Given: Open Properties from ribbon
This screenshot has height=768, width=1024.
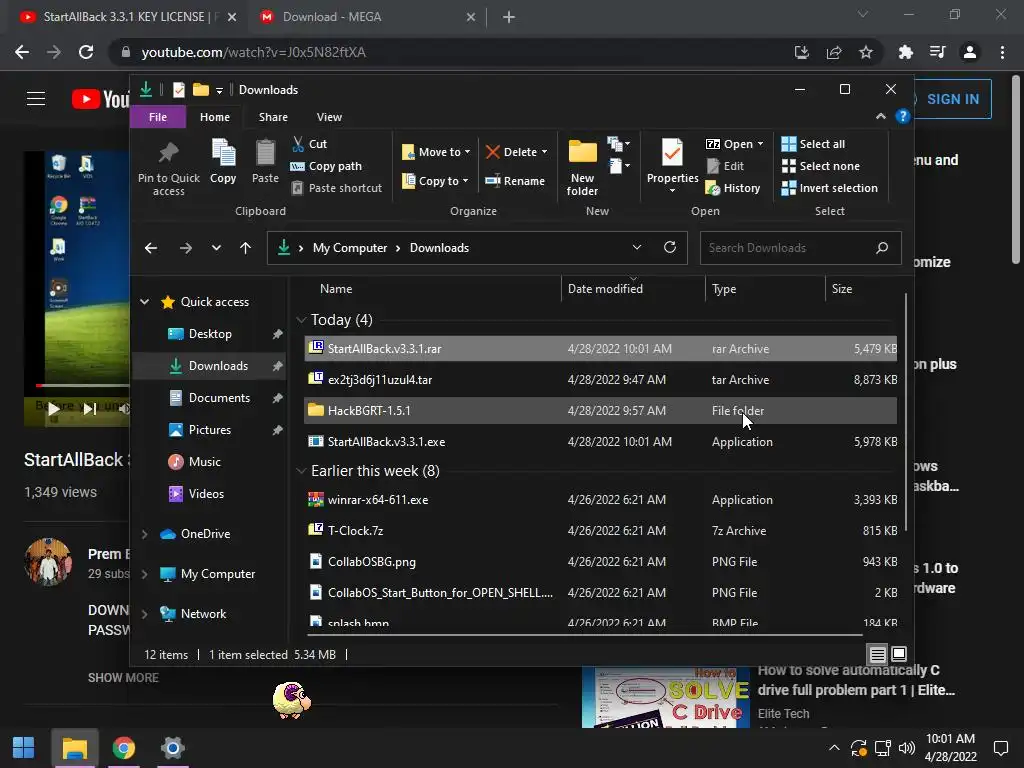Looking at the screenshot, I should (673, 165).
